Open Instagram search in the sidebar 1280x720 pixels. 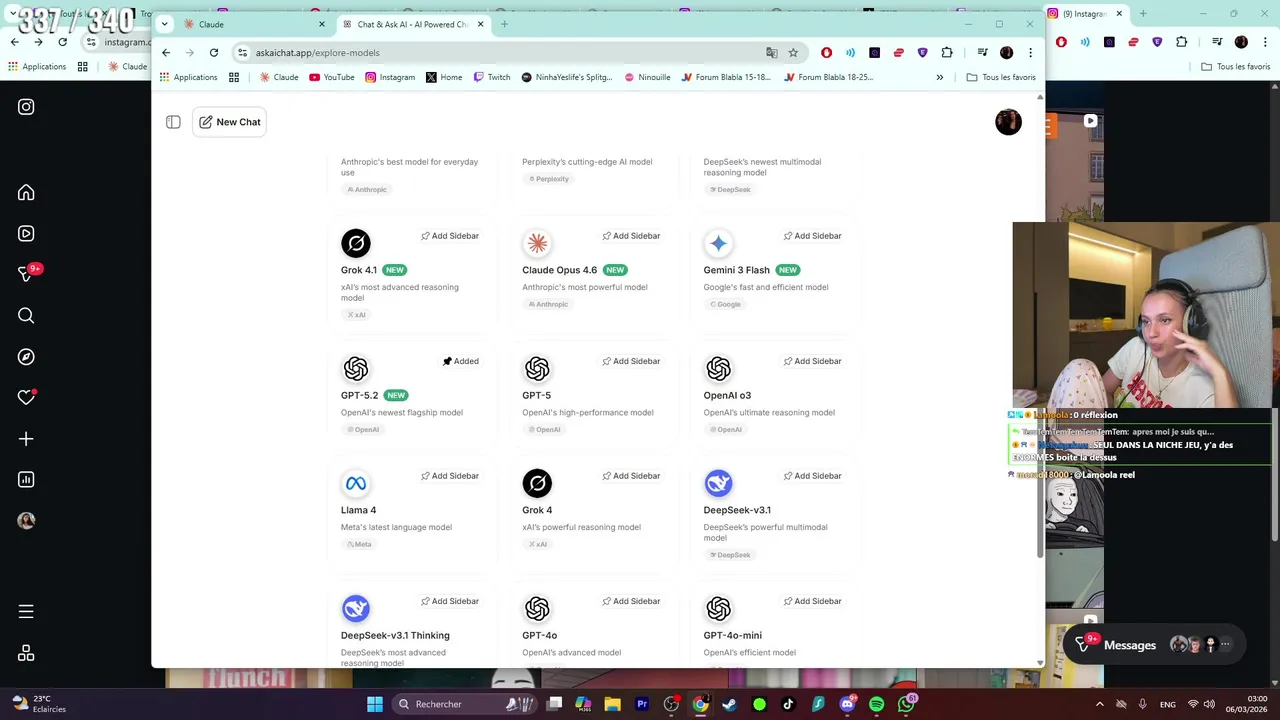coord(26,315)
